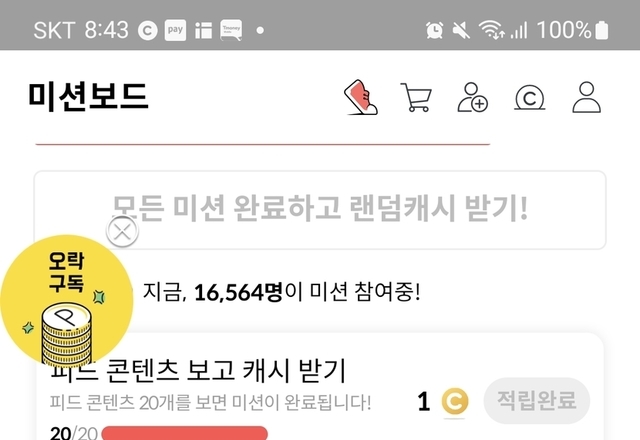Close the floating 오락 구독 bubble
This screenshot has height=440, width=640.
(122, 232)
